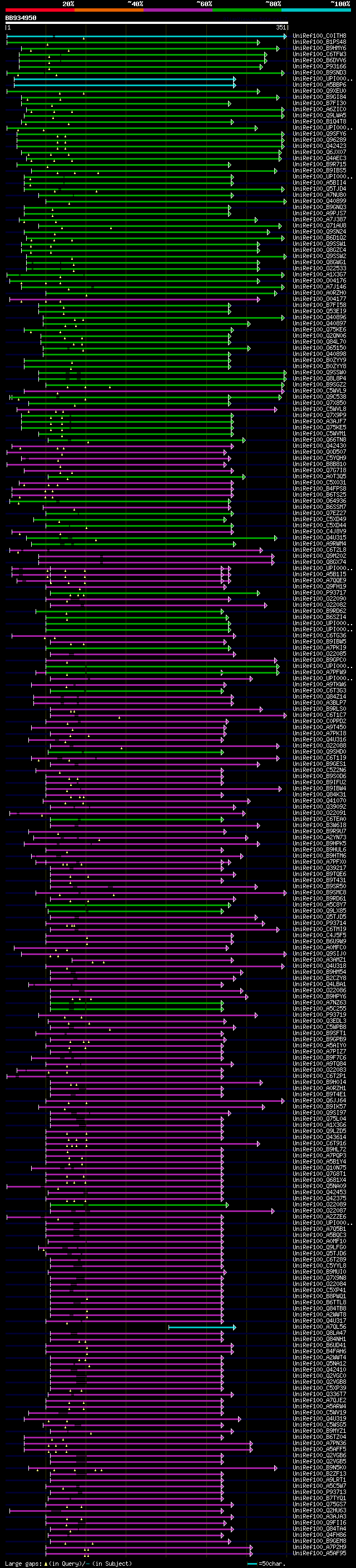356x1568 pixels.
Task: Select hit label UniRef100_A6ZIC0
Action: pyautogui.click(x=319, y=110)
